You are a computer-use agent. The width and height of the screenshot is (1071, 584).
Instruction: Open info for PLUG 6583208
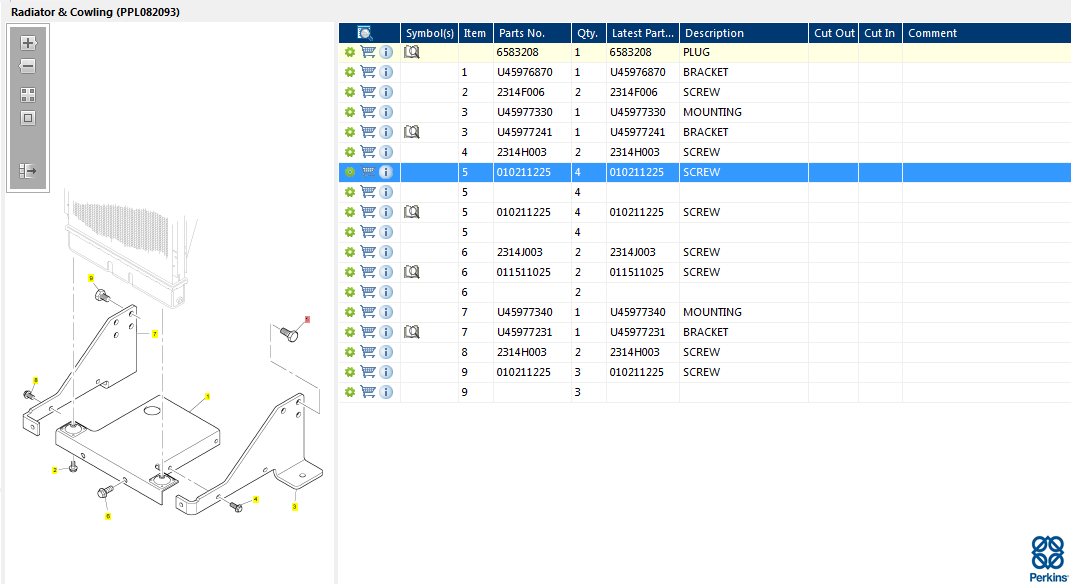point(386,52)
